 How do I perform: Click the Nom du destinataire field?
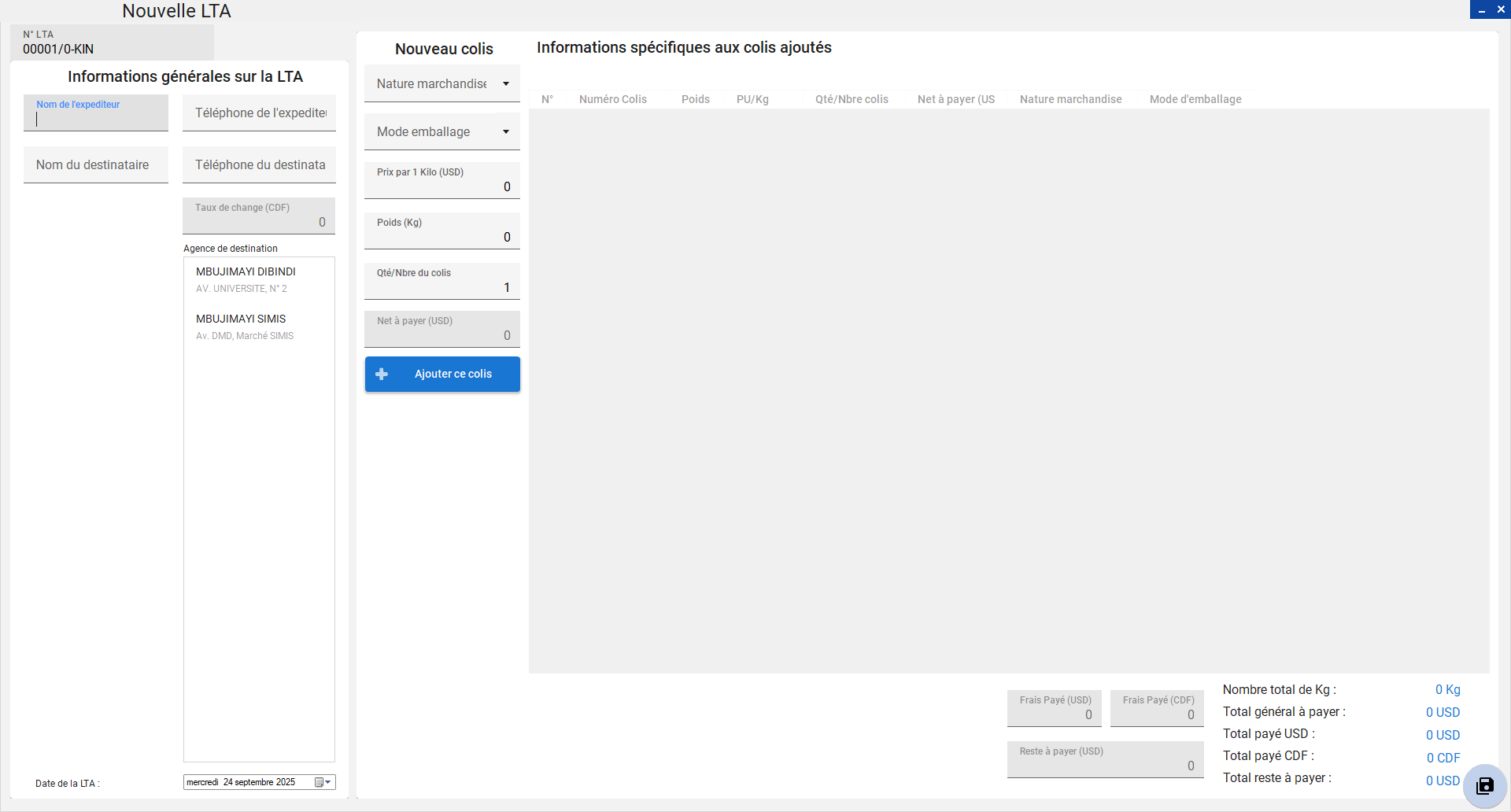pyautogui.click(x=96, y=165)
